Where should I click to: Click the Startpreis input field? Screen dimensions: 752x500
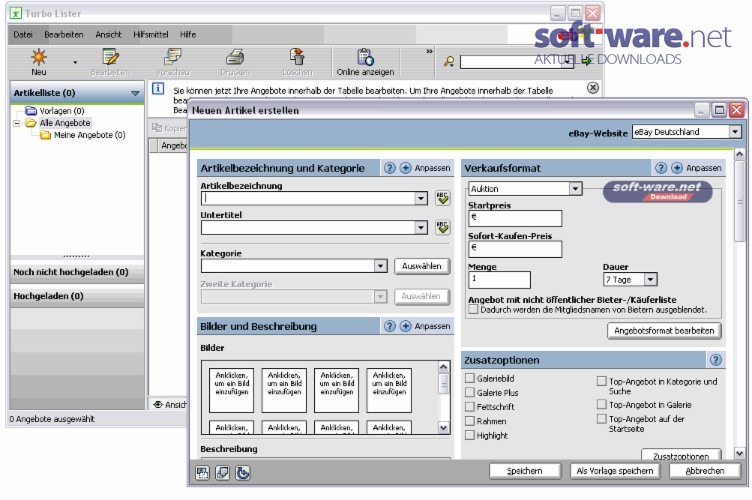coord(515,218)
